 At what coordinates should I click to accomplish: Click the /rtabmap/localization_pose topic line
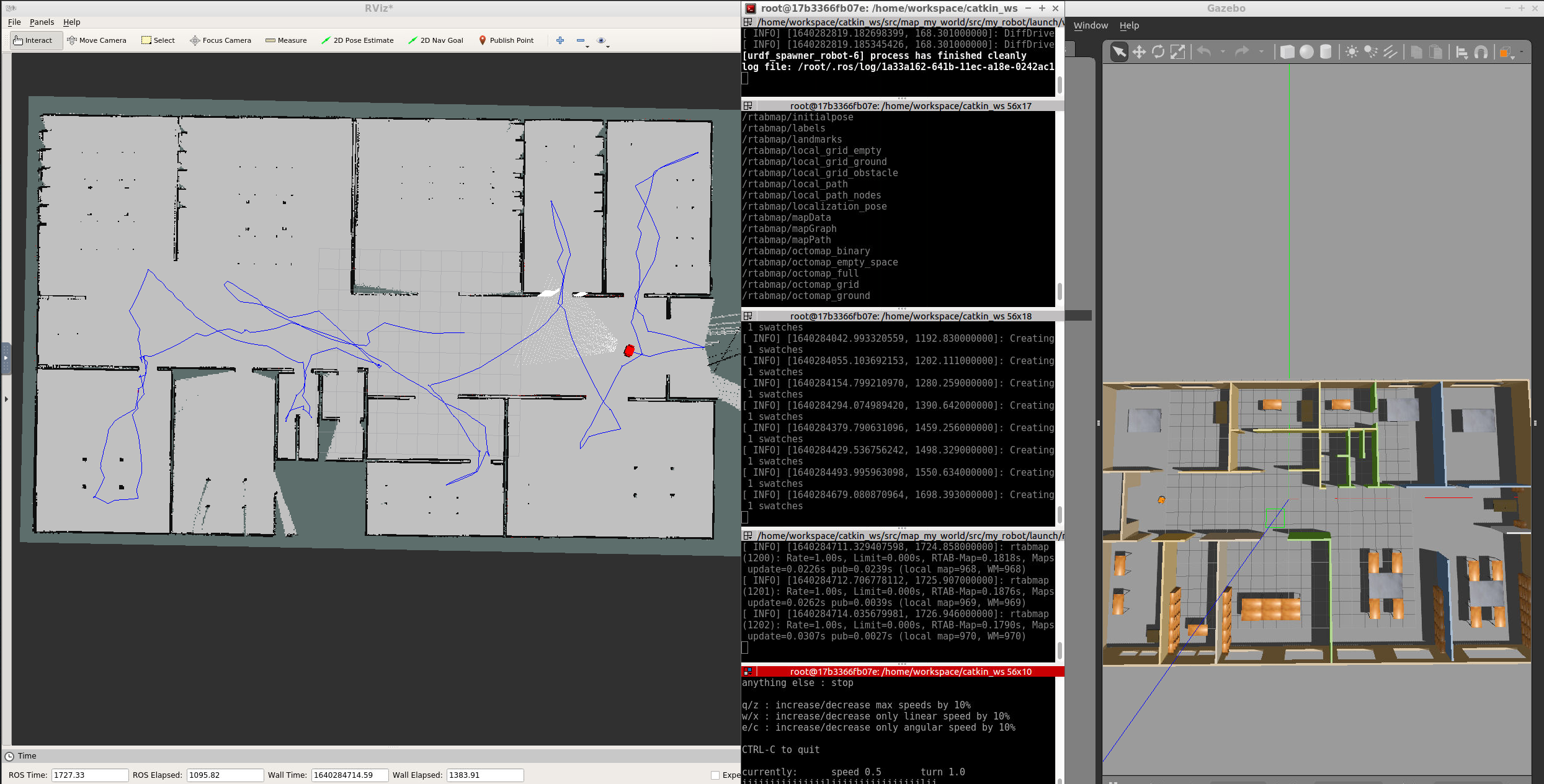tap(814, 207)
